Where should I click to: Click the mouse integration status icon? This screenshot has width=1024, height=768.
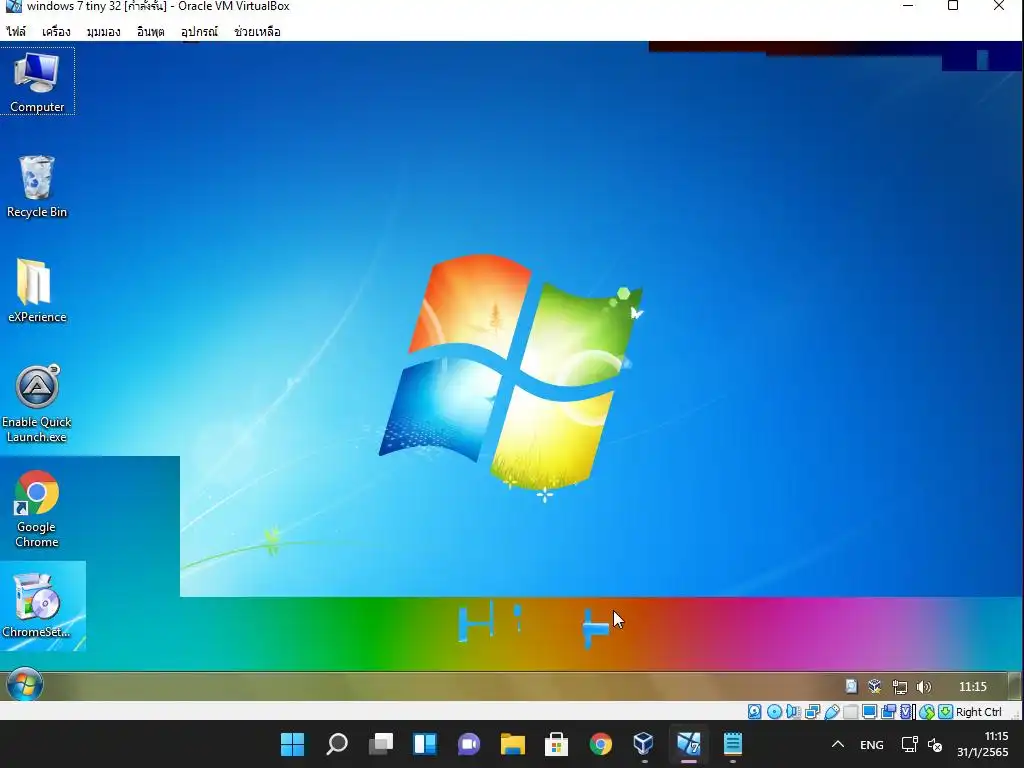(926, 712)
